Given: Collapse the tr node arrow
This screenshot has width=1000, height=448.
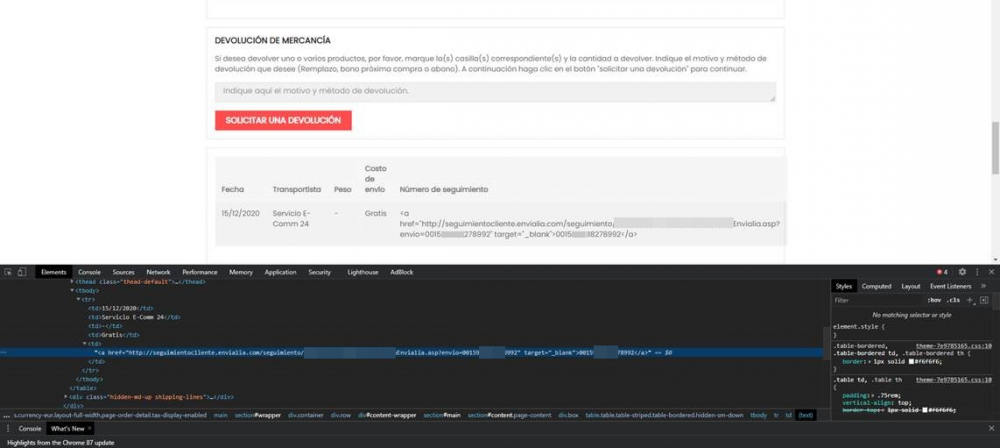Looking at the screenshot, I should pos(78,299).
